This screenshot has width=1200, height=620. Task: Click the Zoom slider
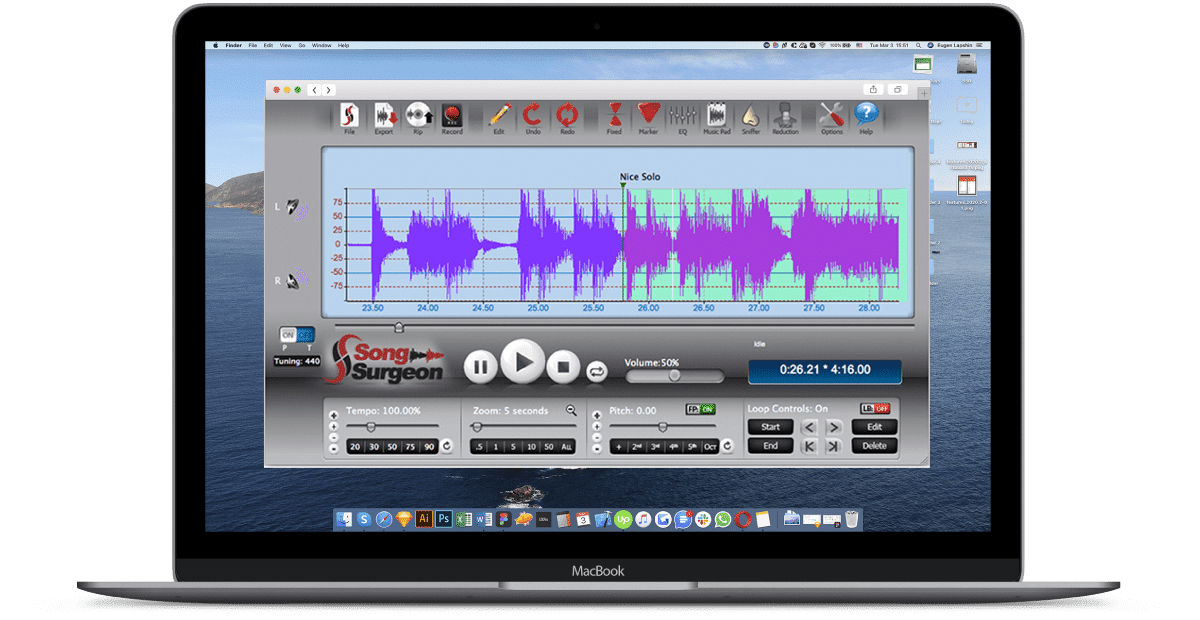click(524, 427)
